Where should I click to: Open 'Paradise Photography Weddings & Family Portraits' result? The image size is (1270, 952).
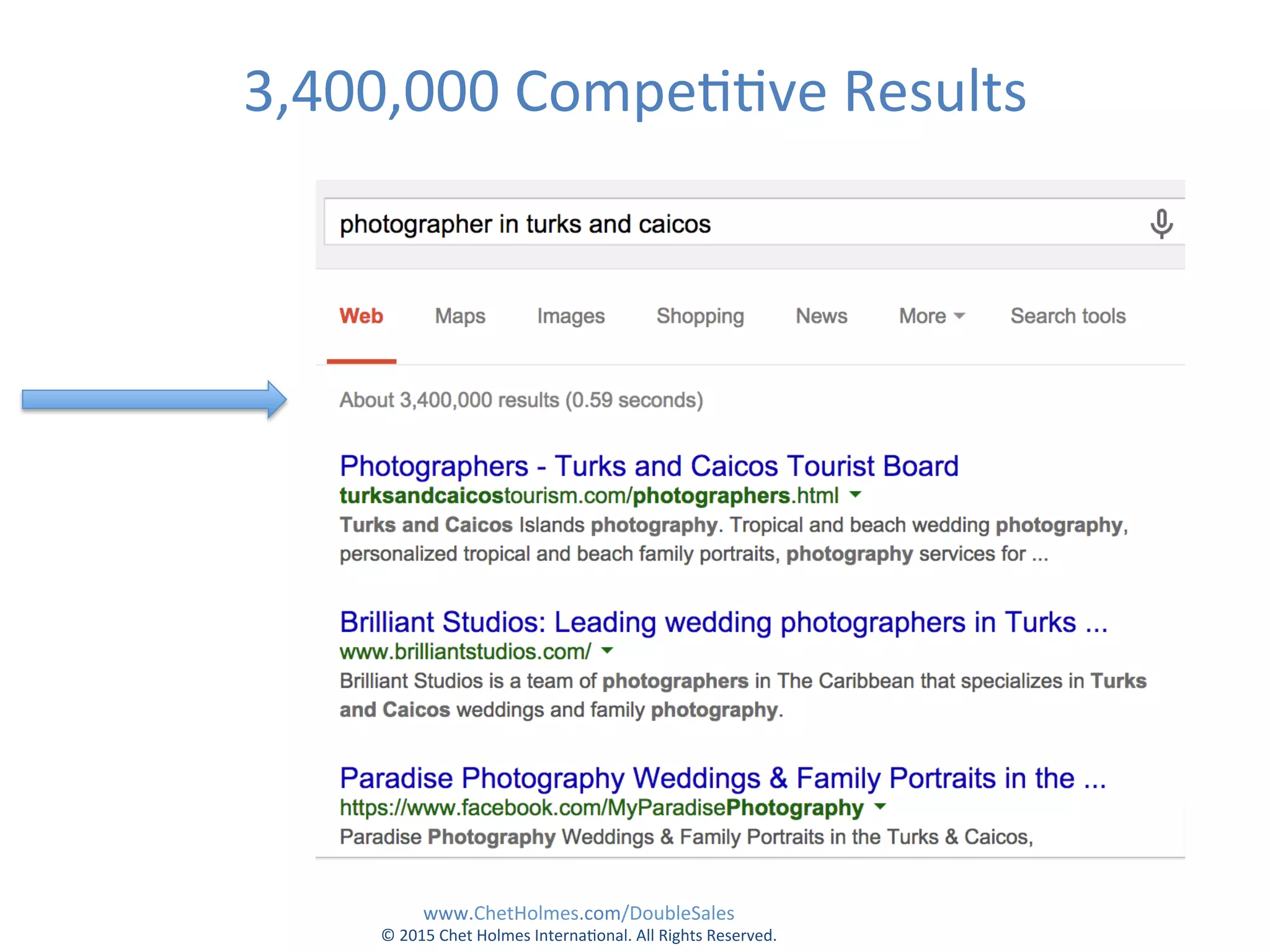(x=722, y=778)
